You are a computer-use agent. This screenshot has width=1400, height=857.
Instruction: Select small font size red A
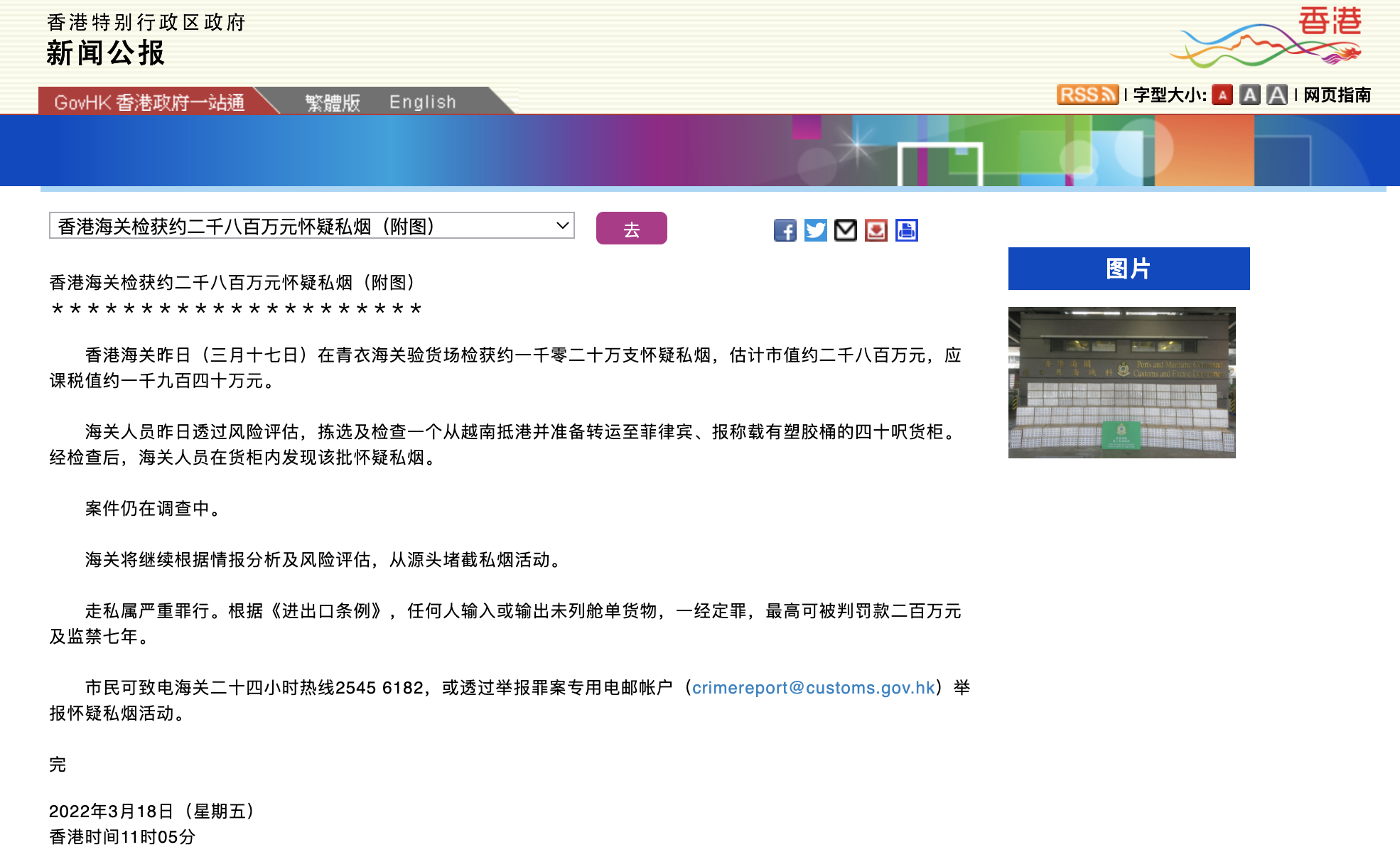coord(1222,95)
